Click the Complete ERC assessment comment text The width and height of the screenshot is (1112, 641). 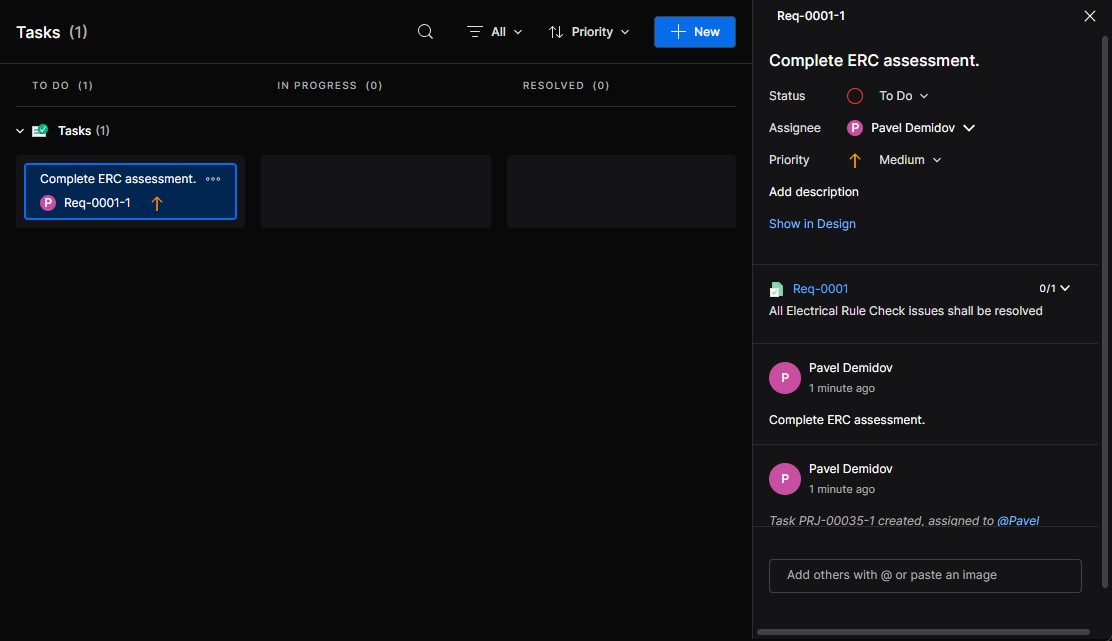847,420
